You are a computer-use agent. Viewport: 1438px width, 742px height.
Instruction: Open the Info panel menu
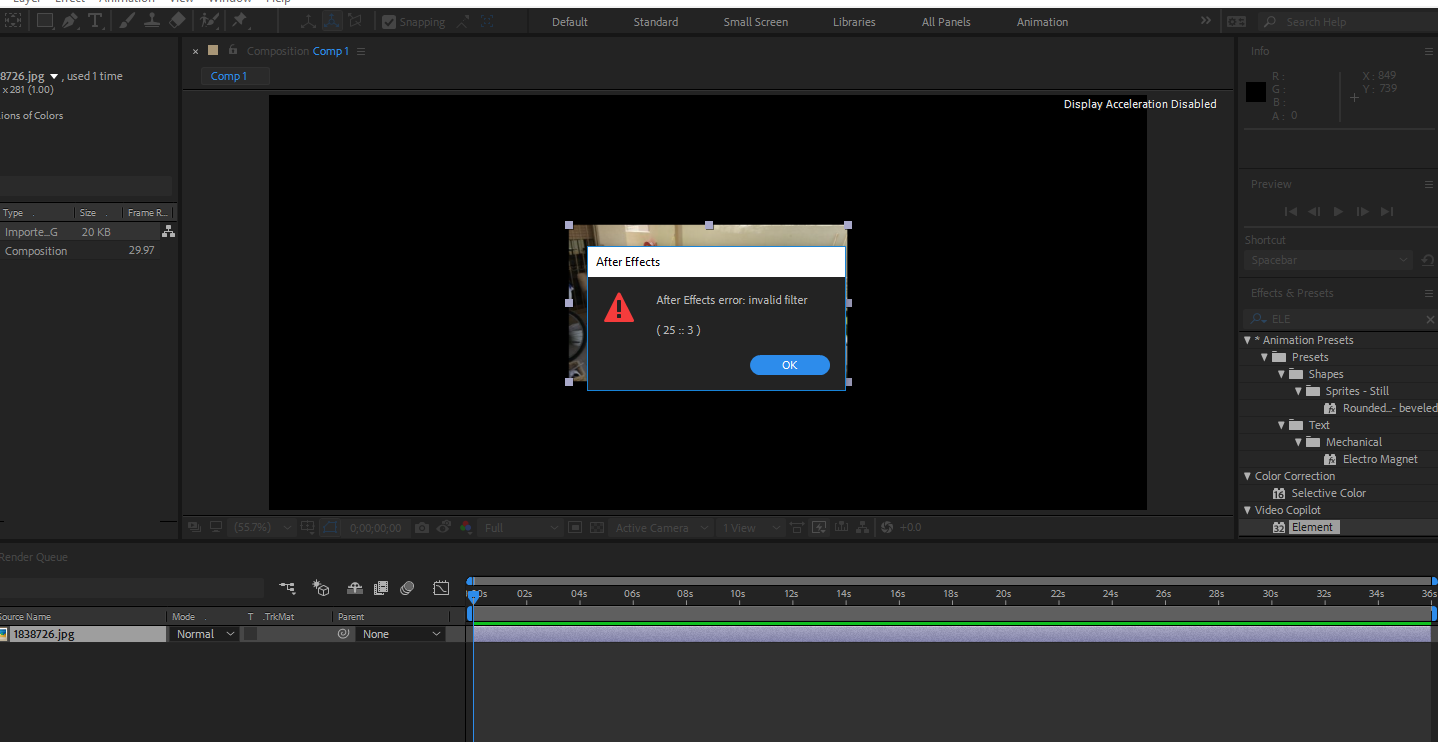(x=1429, y=51)
